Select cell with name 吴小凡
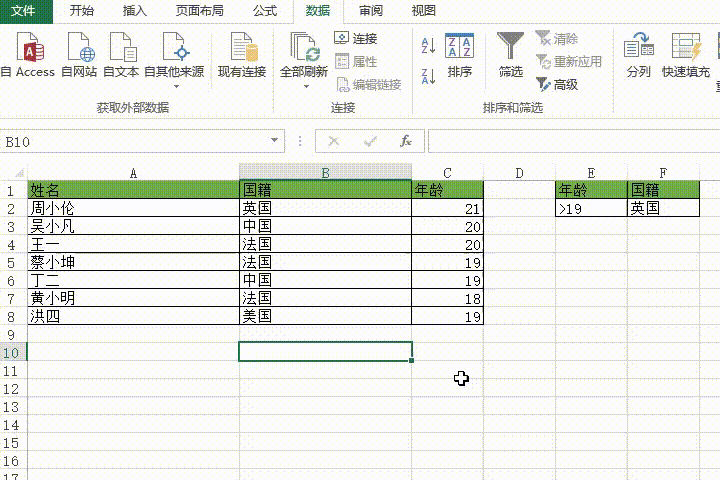The image size is (720, 480). 133,226
